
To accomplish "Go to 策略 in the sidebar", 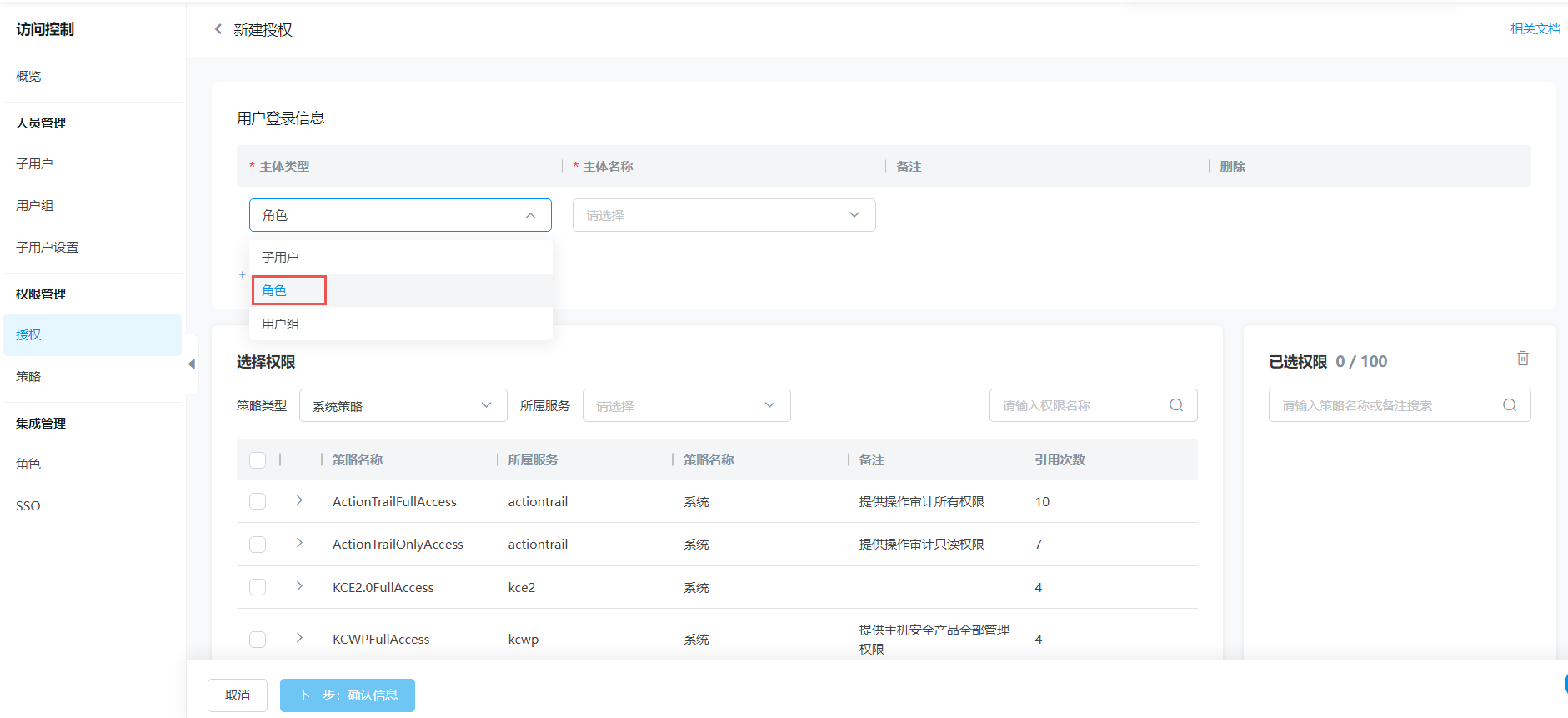I will click(28, 376).
